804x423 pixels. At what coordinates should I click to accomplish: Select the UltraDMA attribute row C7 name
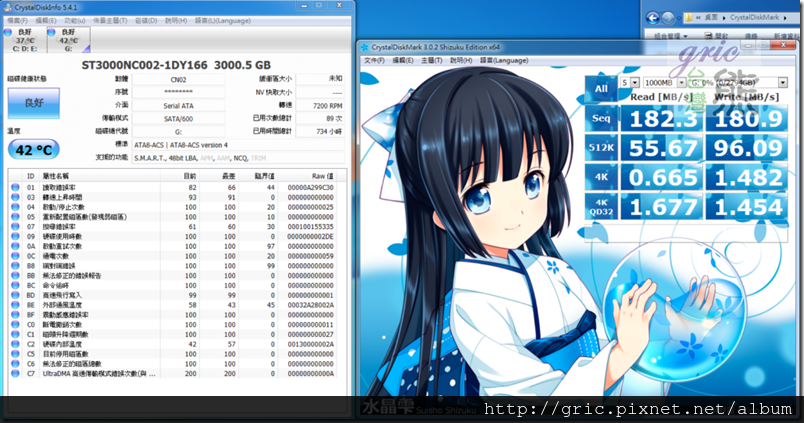tap(99, 373)
